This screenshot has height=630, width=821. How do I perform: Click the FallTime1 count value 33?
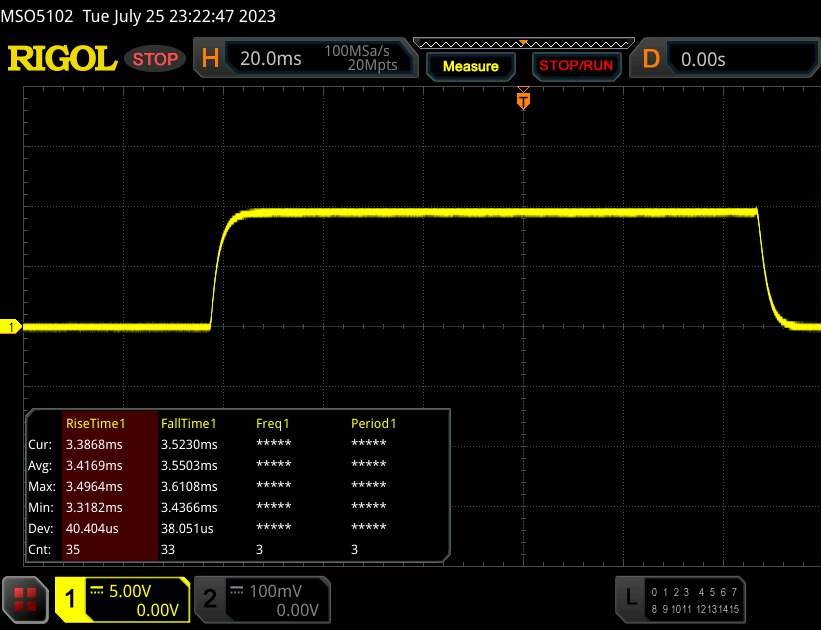coord(168,549)
